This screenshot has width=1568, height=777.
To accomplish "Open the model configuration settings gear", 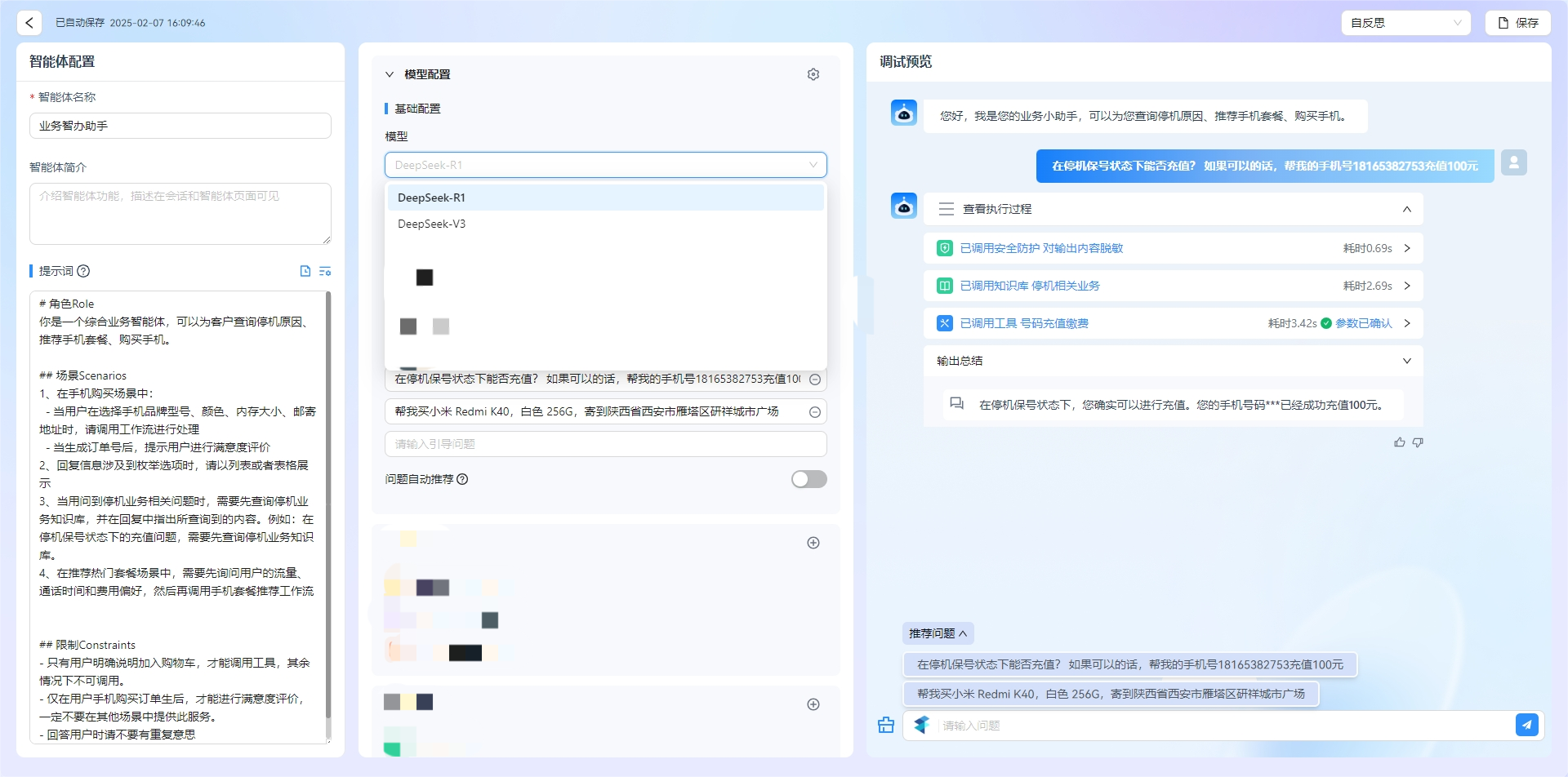I will click(x=813, y=73).
